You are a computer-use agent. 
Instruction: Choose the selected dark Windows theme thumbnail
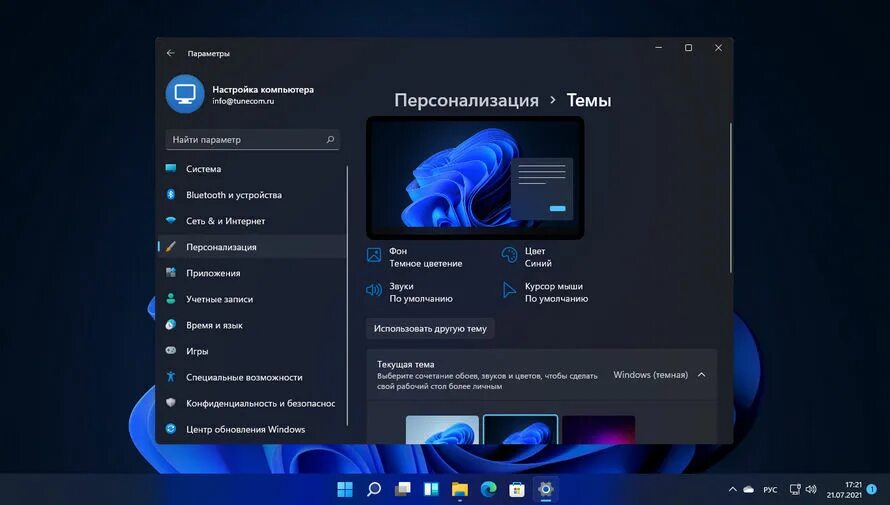click(520, 430)
